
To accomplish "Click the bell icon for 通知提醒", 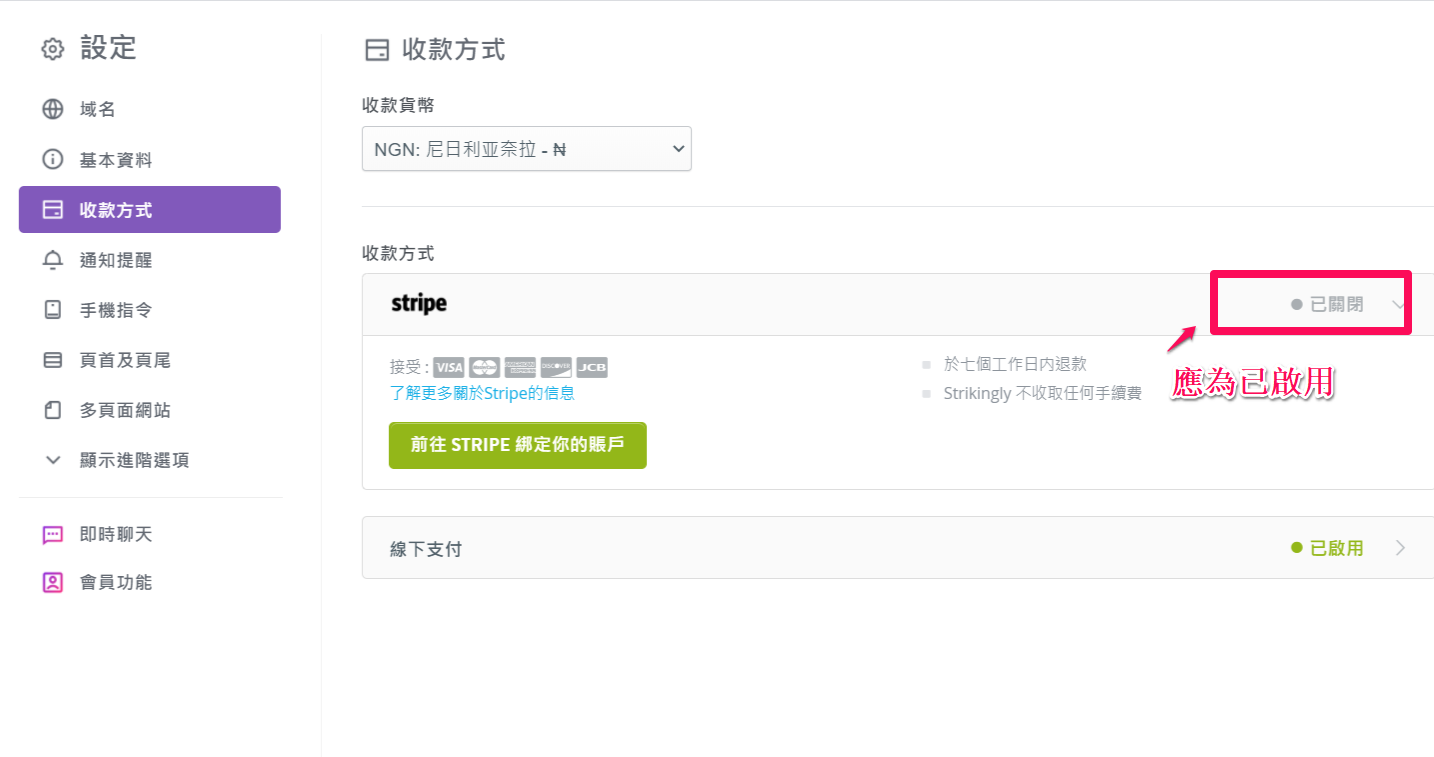I will (52, 260).
